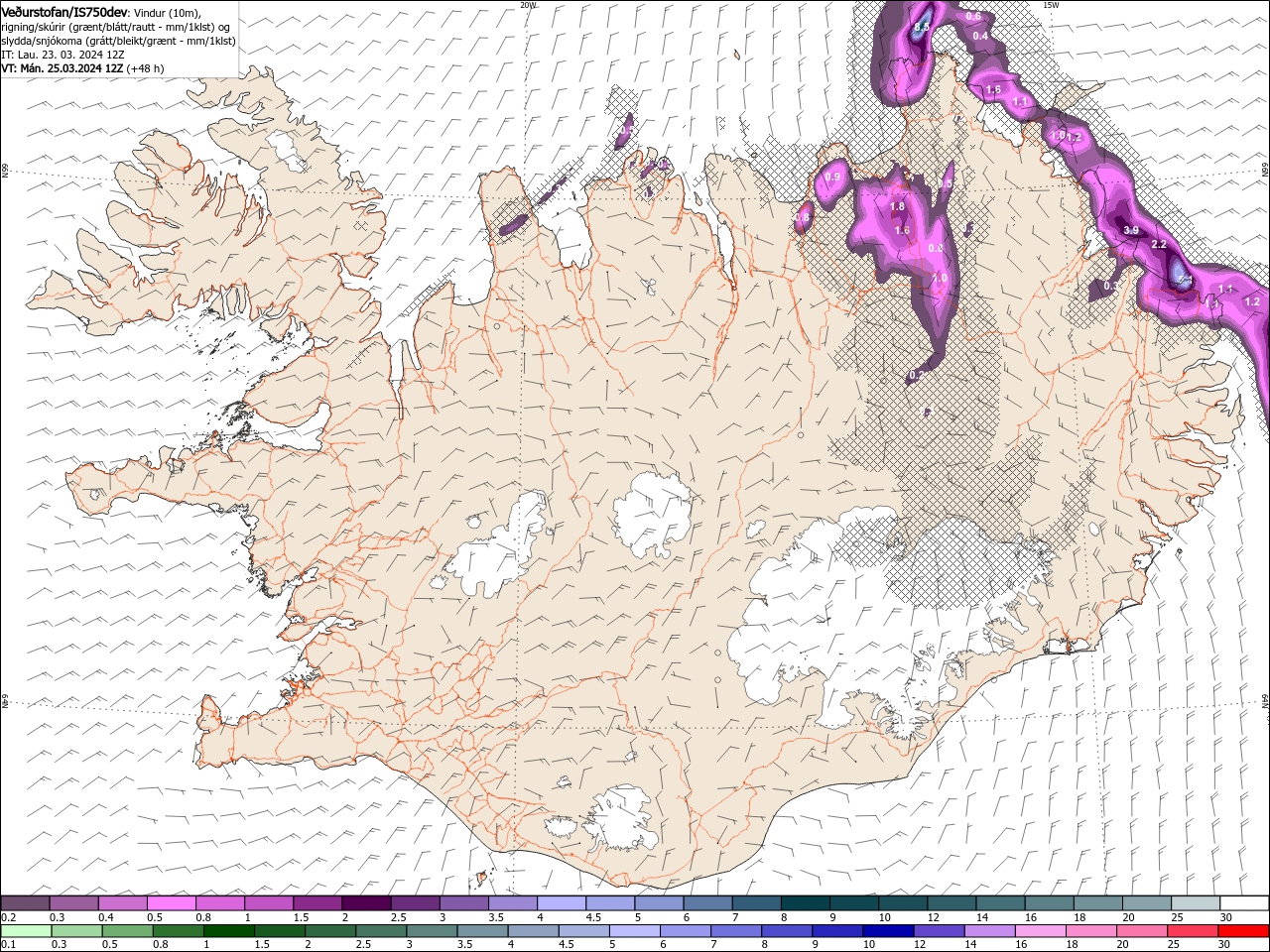
Task: Click the '(+48 h)' forecast offset text
Action: 146,68
